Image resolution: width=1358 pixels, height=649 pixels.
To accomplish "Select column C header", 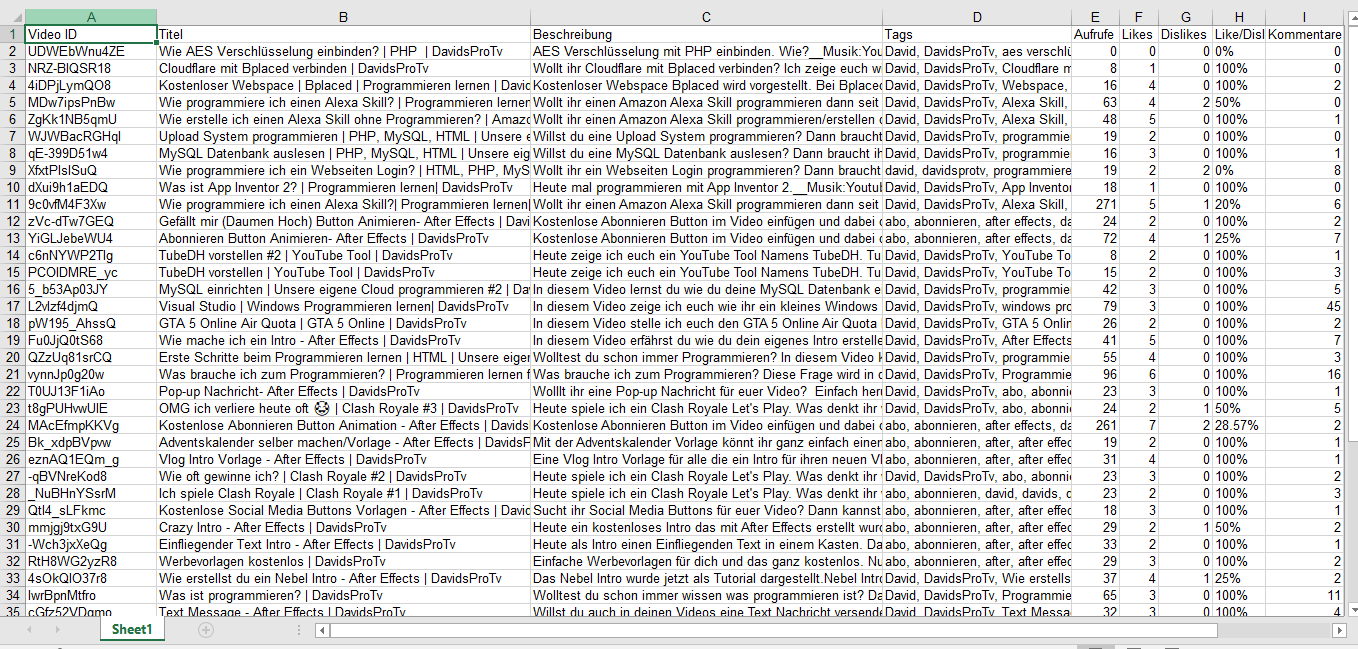I will [x=706, y=17].
